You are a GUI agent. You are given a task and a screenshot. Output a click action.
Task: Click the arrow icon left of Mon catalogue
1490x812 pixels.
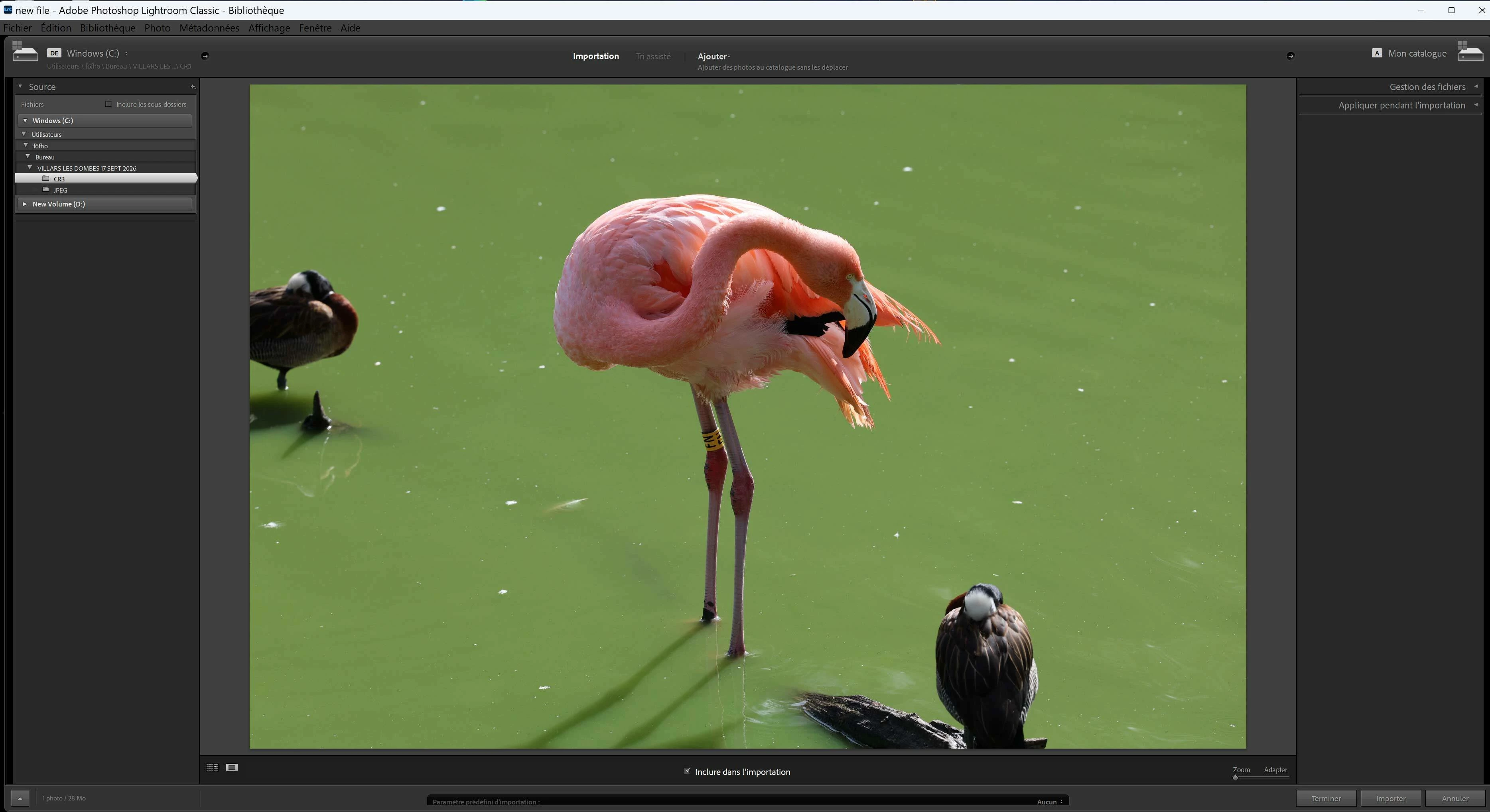[1291, 56]
